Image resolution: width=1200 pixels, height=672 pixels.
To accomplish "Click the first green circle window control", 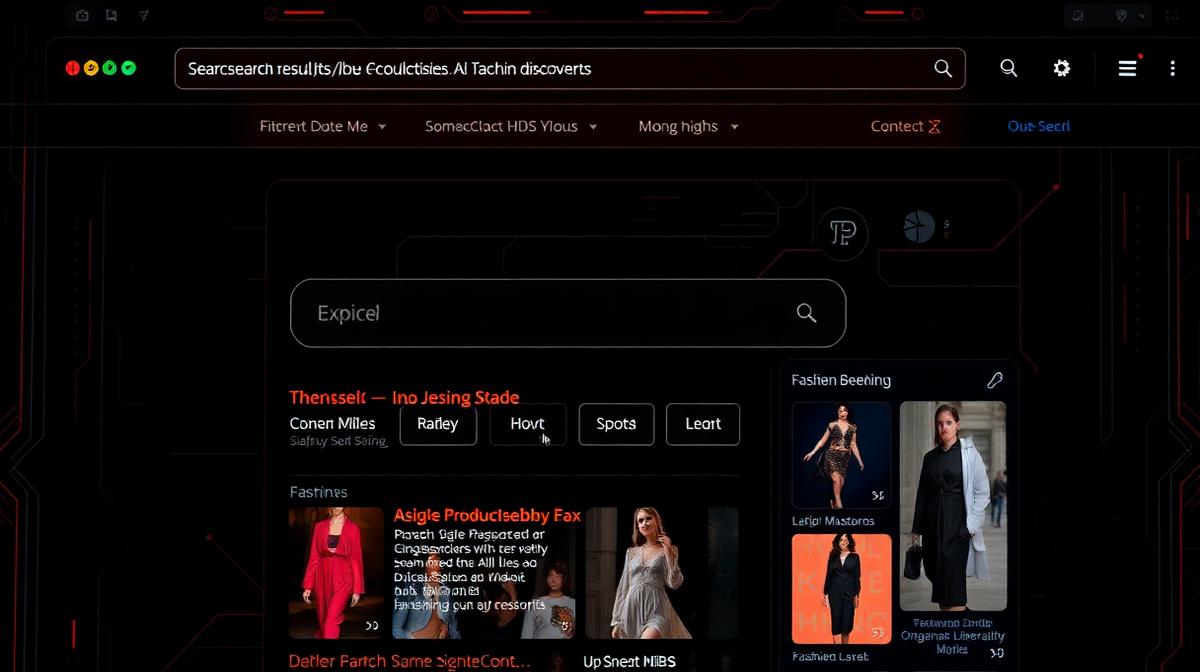I will coord(109,68).
